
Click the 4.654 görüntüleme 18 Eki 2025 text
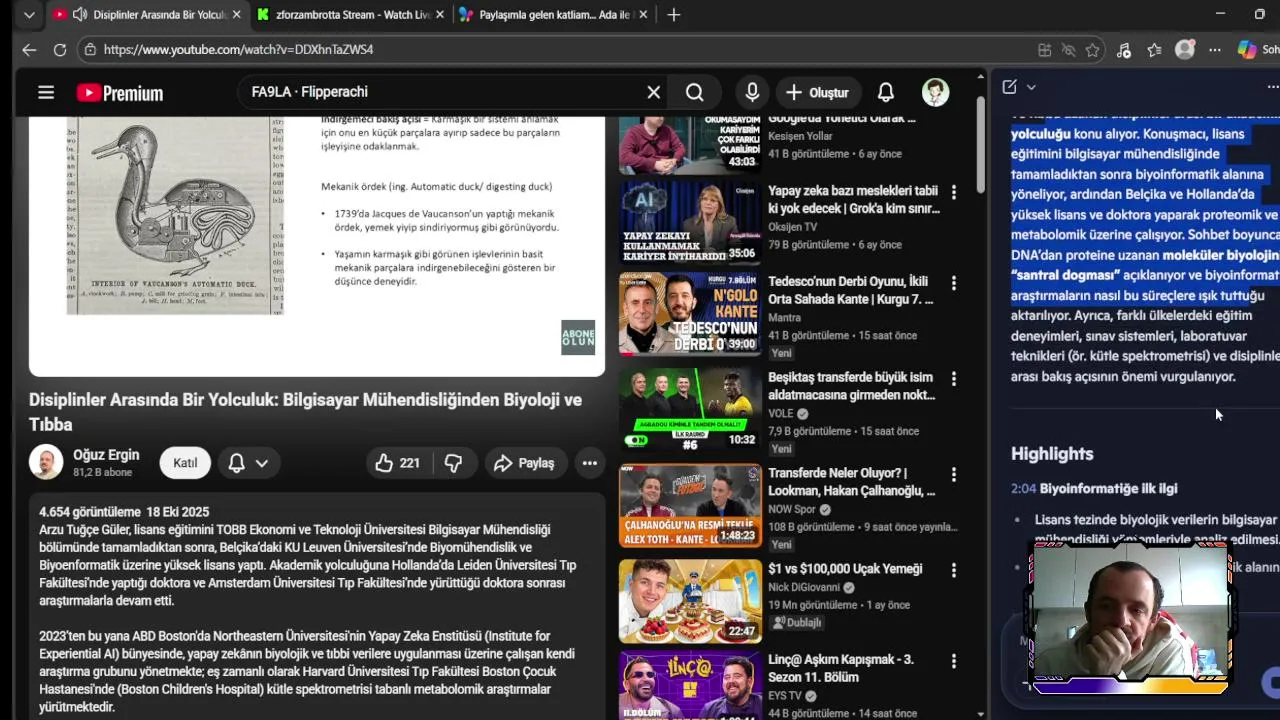(x=124, y=512)
